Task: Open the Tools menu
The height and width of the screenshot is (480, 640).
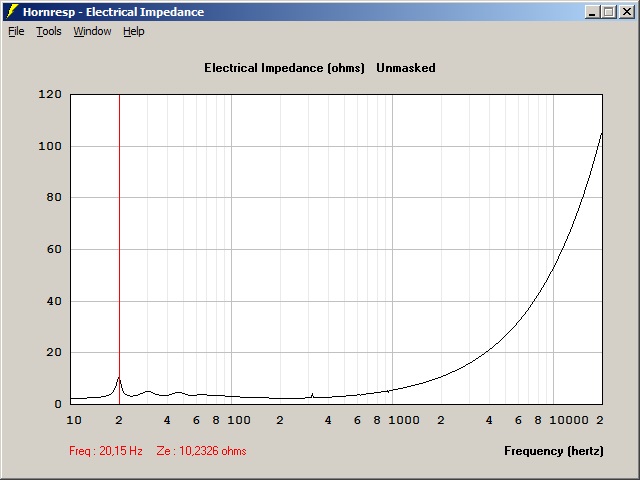Action: (x=49, y=31)
